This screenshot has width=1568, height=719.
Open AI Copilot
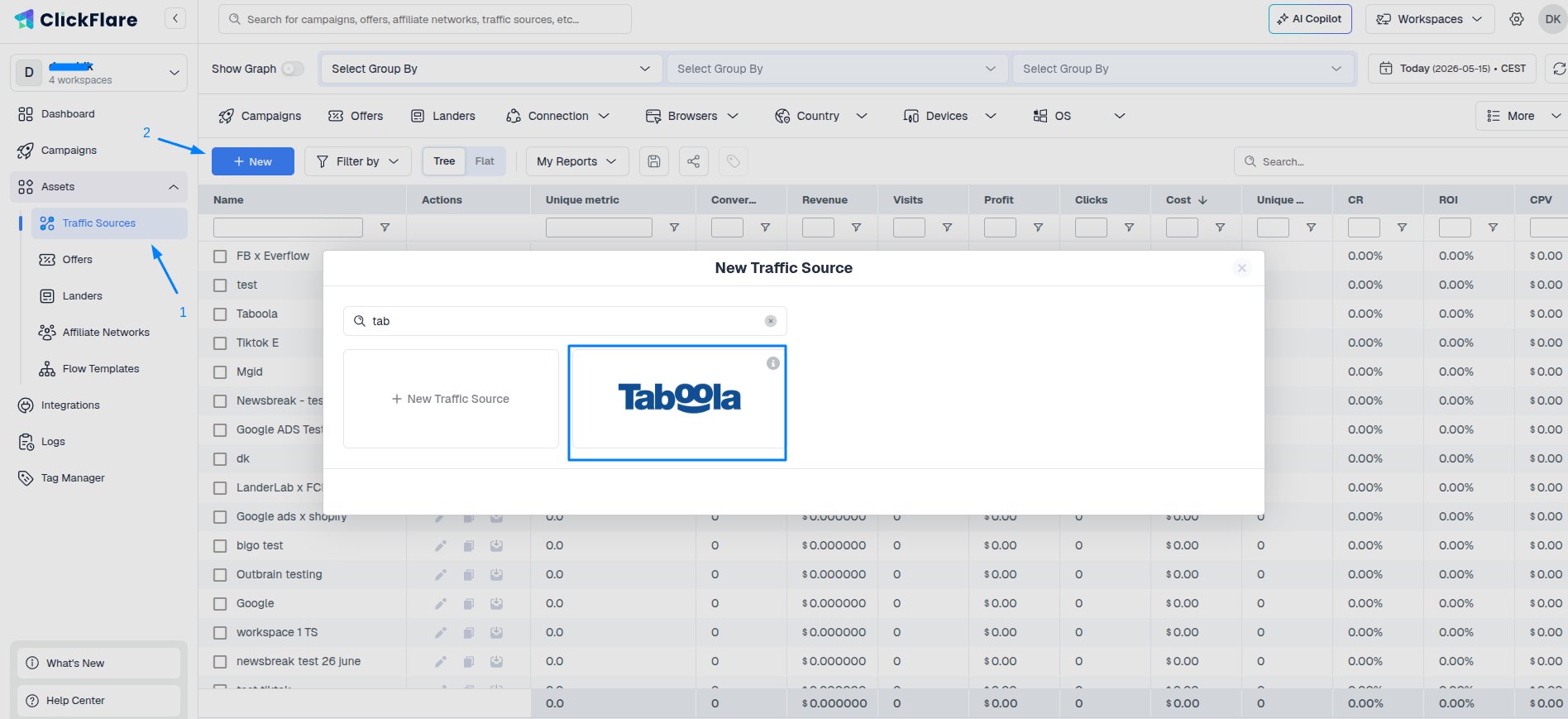(1310, 19)
